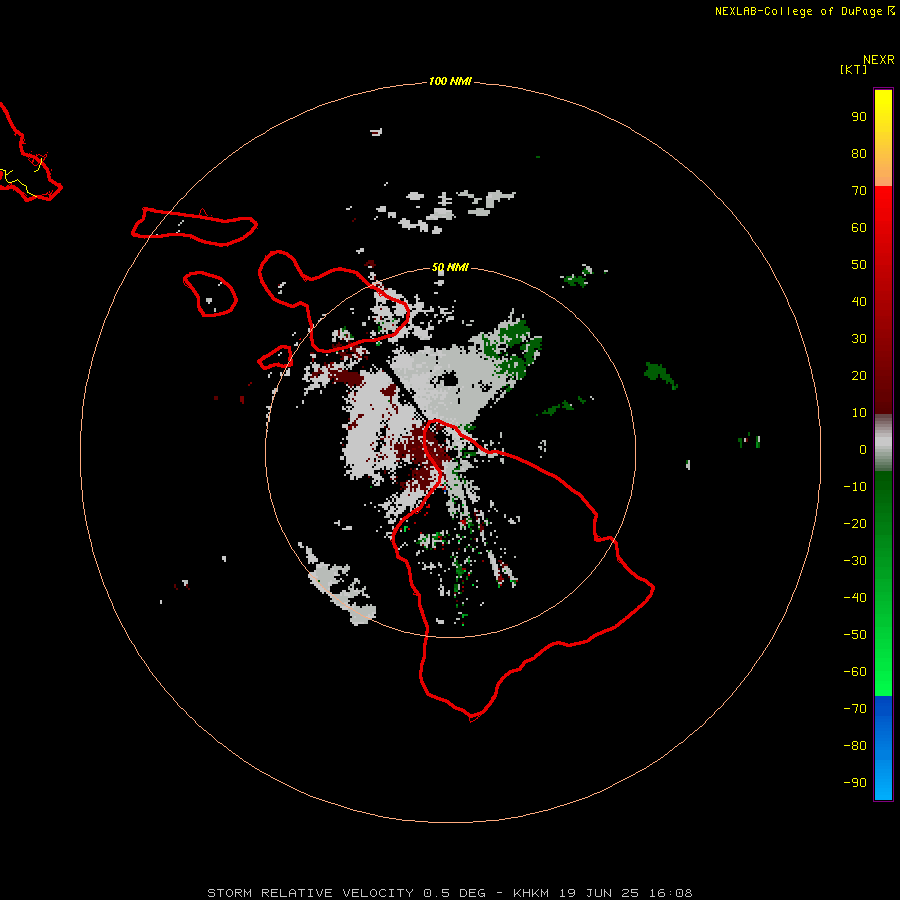Viewport: 900px width, 900px height.
Task: Click the 0.5 DEG elevation text
Action: tap(454, 893)
